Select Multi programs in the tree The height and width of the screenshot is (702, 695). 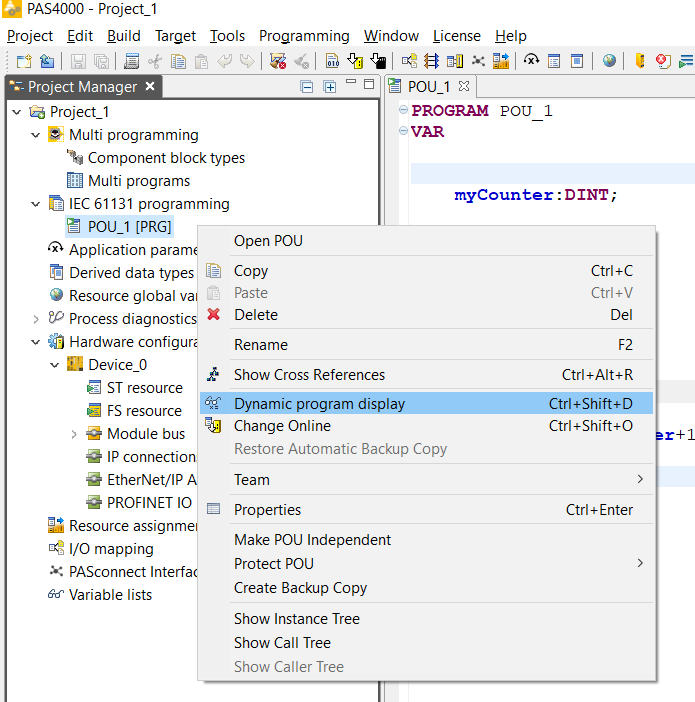[x=129, y=181]
